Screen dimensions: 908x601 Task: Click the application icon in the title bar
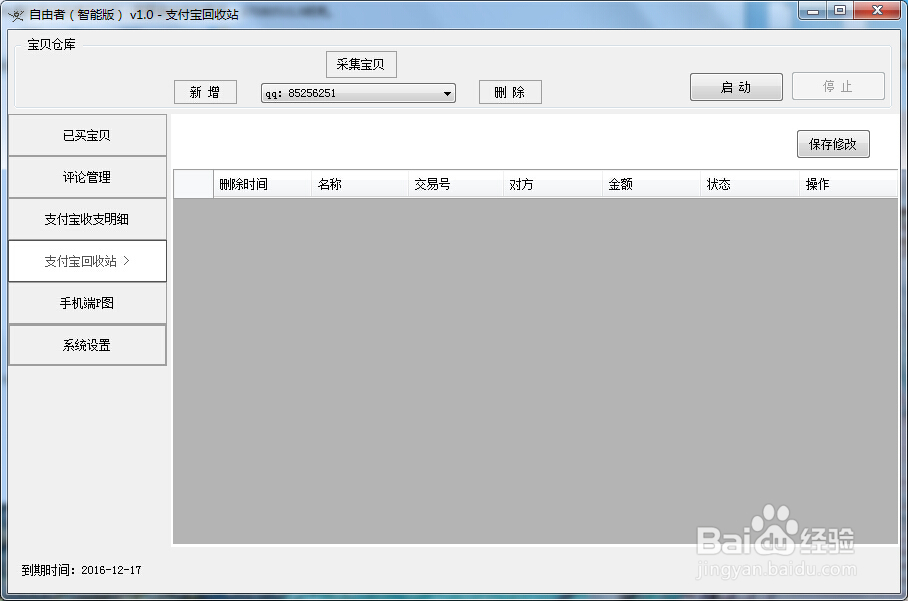pyautogui.click(x=14, y=11)
